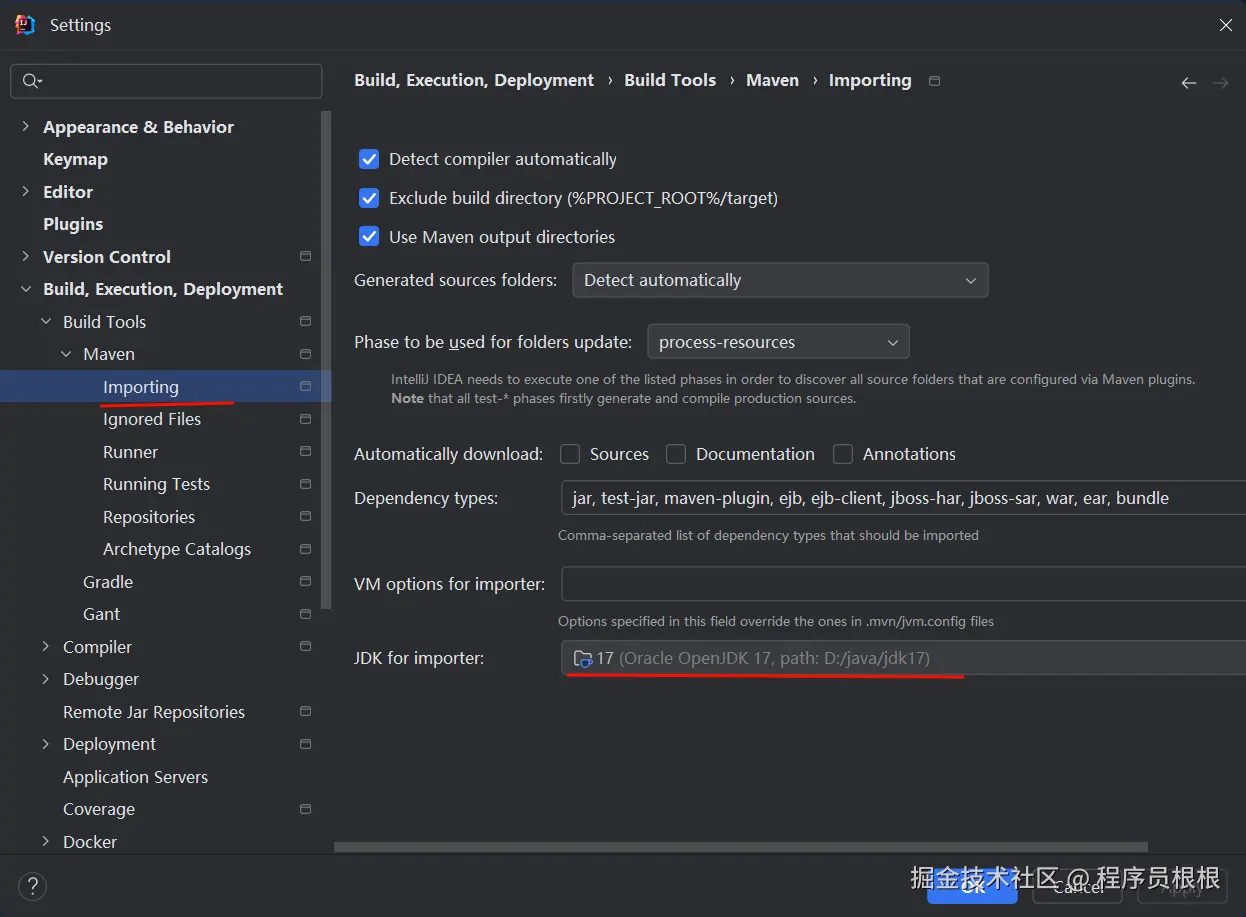Click in the settings search field
Screen dimensions: 1246x917
pos(166,82)
